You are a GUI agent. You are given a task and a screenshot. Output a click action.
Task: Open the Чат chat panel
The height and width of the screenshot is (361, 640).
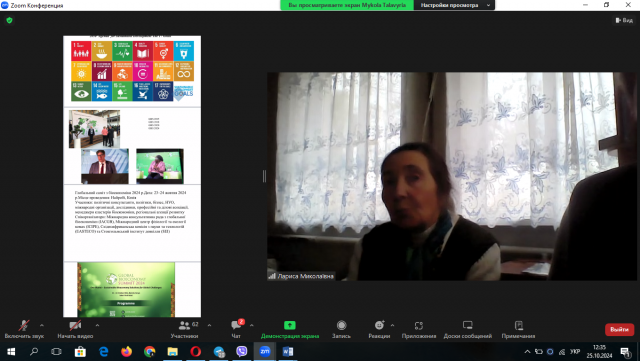point(236,330)
